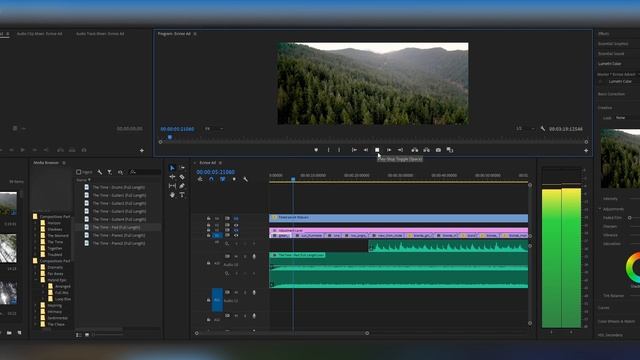Collapse the Hybrid Epic folder
This screenshot has width=640, height=360.
point(36,280)
